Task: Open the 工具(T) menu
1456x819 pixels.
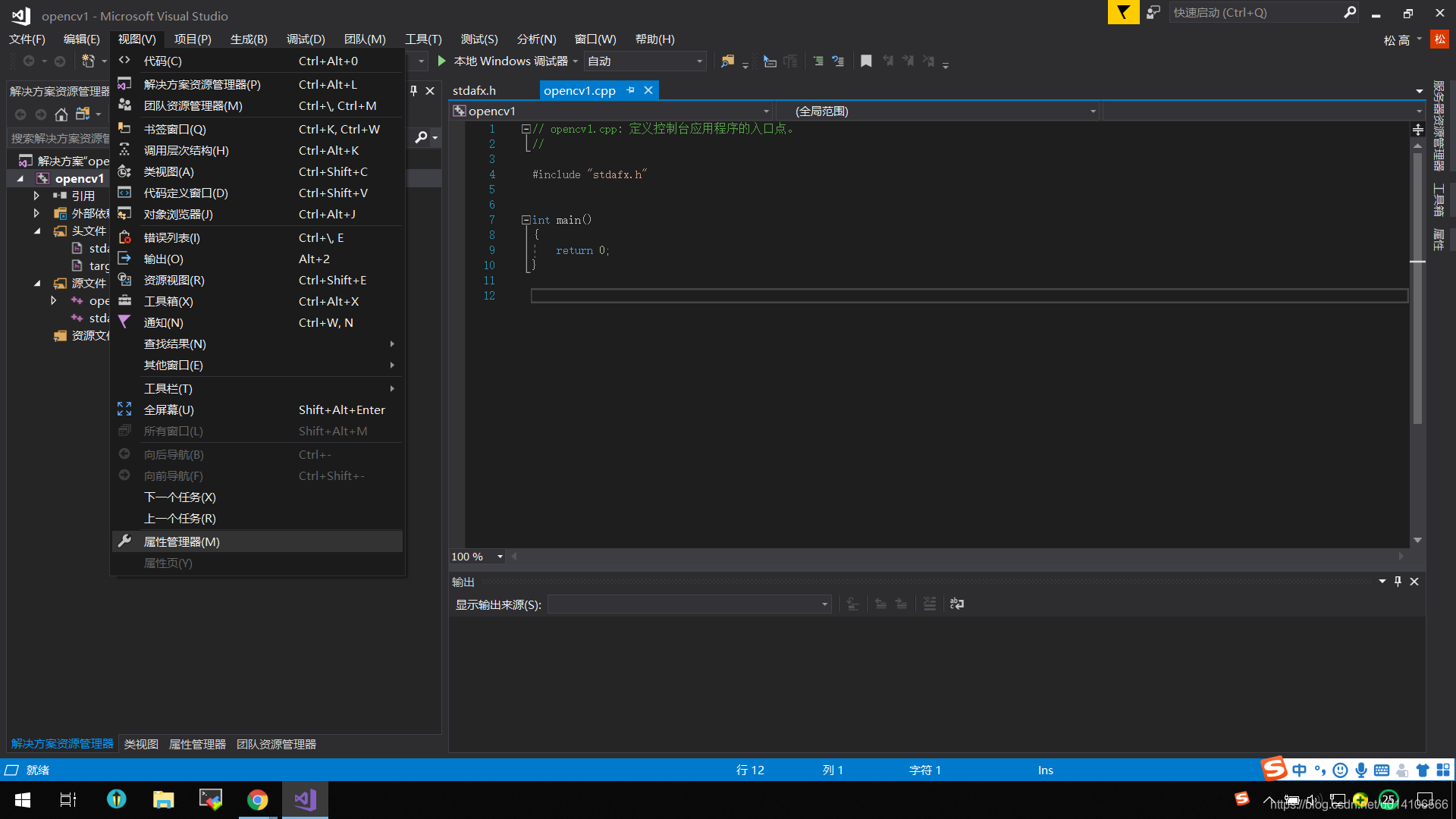Action: 423,39
